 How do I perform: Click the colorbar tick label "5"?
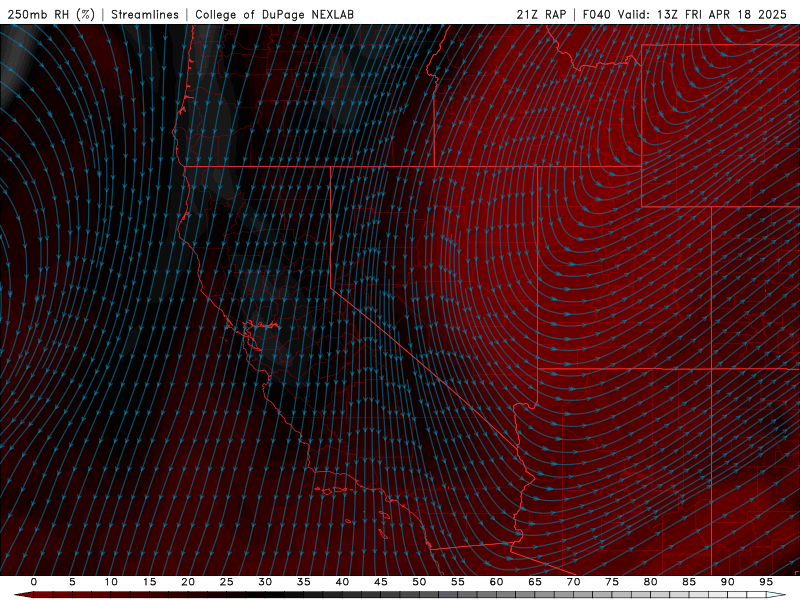[x=72, y=582]
